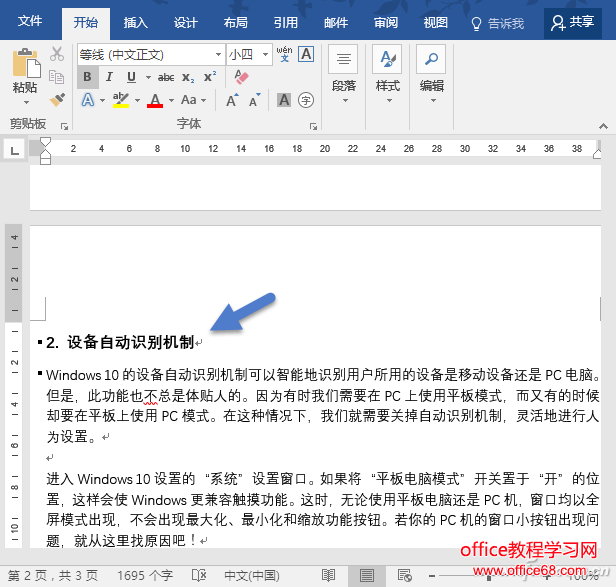Apply the red font color swatch
The height and width of the screenshot is (587, 616).
154,99
